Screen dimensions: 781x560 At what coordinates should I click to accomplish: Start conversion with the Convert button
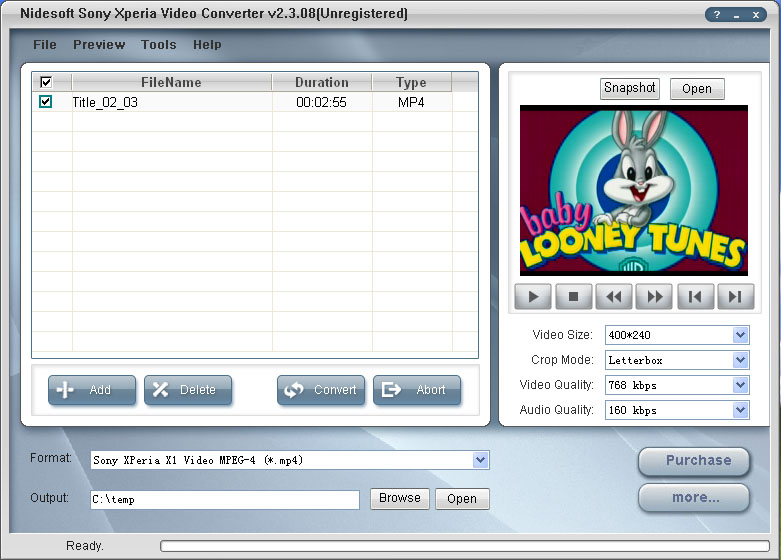(x=321, y=390)
